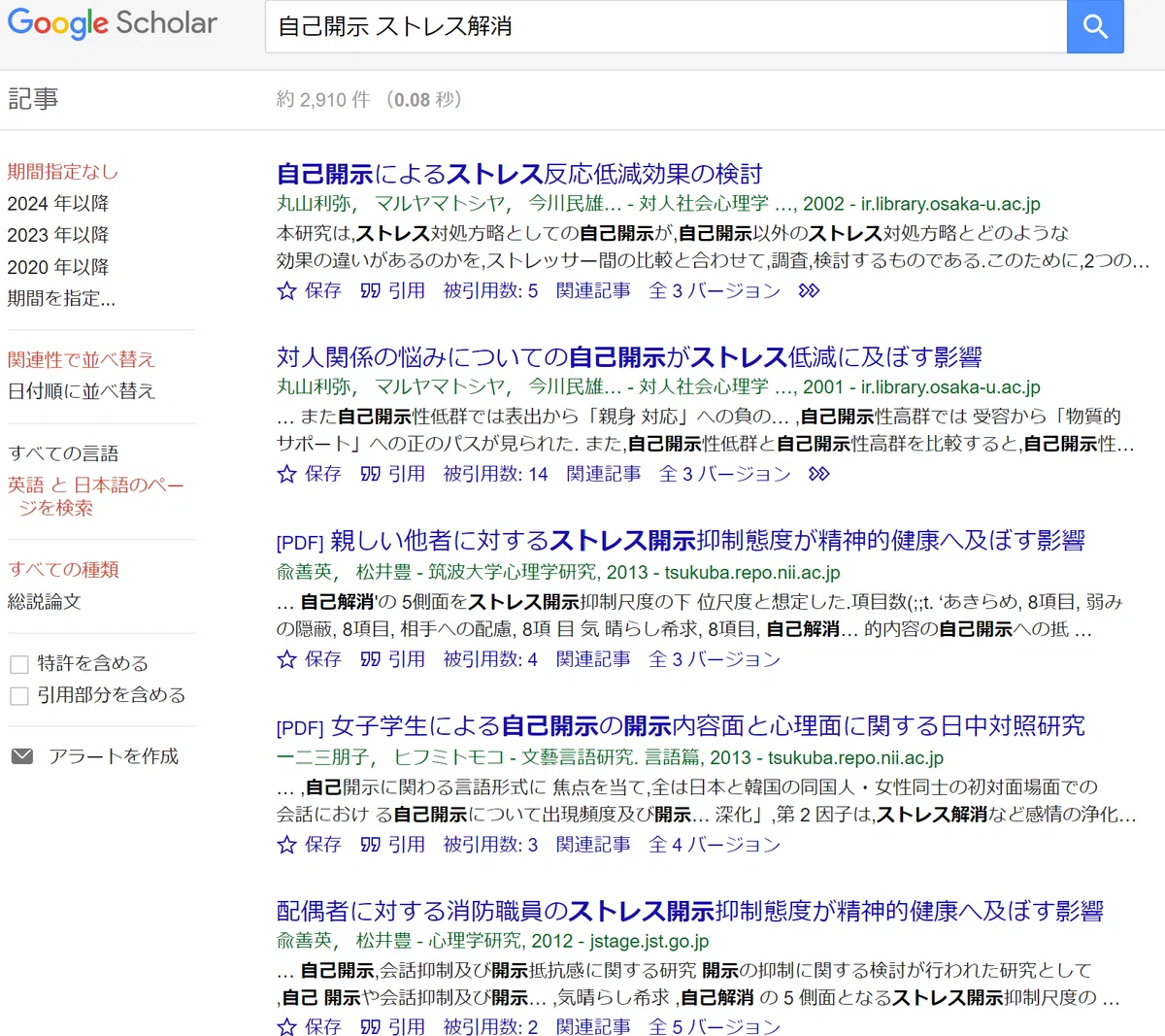This screenshot has height=1036, width=1165.
Task: Select 関連性で並べ替え sorting
Action: (x=82, y=360)
